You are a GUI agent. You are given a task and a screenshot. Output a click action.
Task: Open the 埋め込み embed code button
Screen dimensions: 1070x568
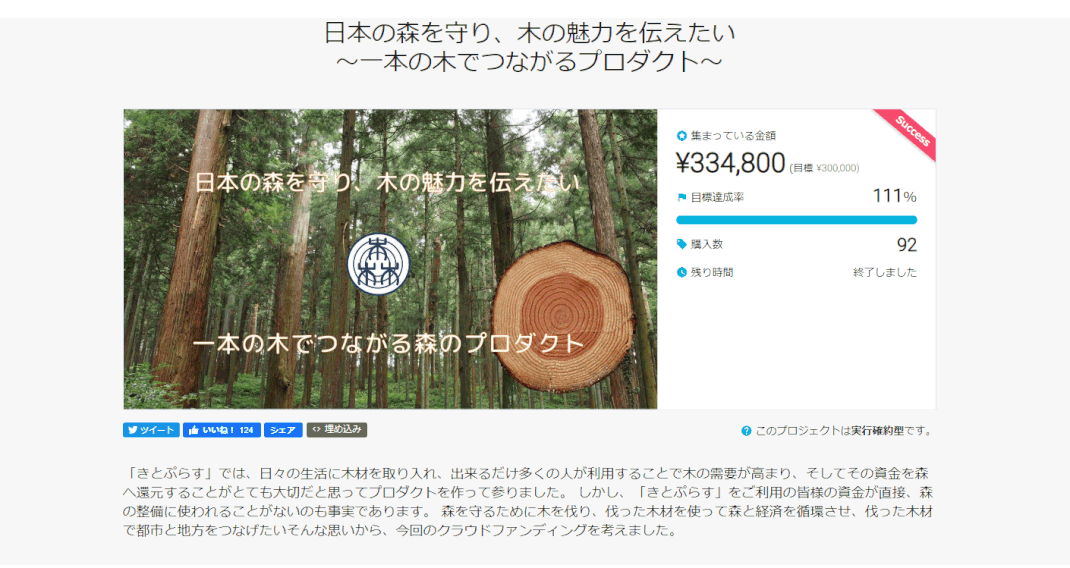(x=336, y=429)
